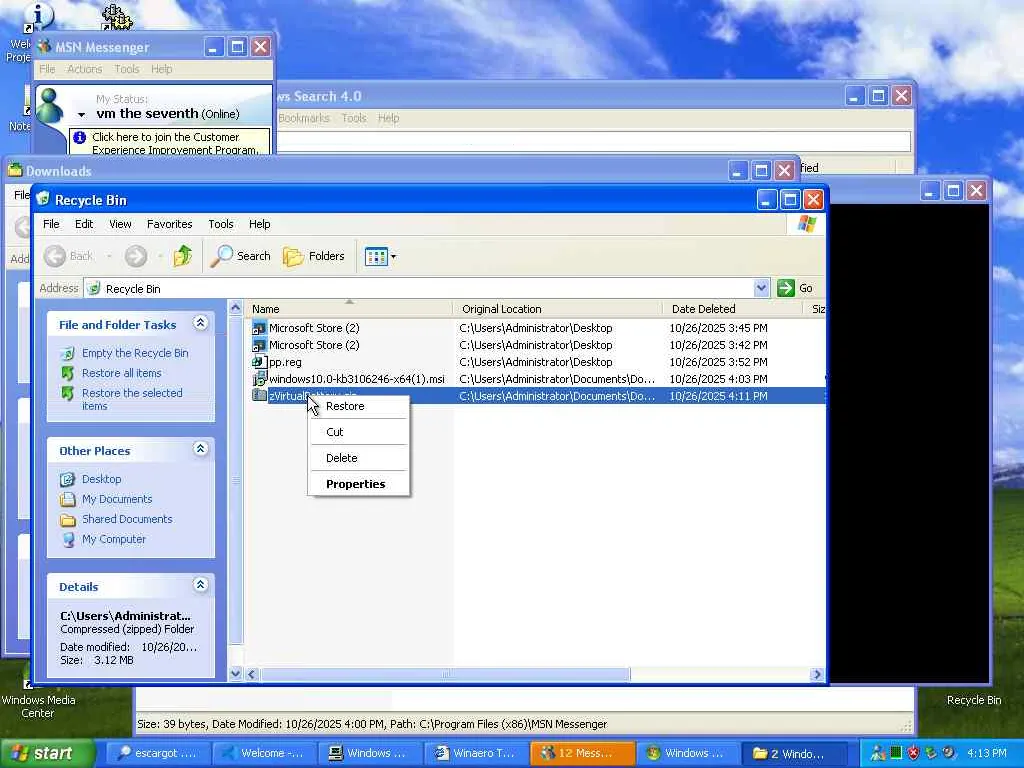This screenshot has width=1024, height=768.
Task: Sort by the Name column header
Action: coord(349,309)
